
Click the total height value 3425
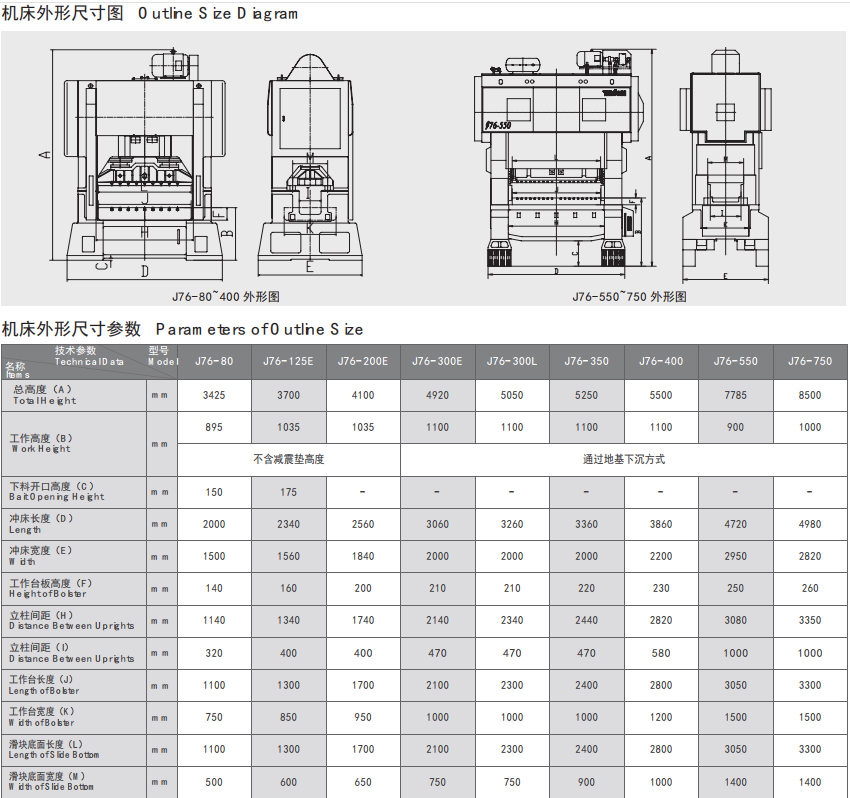point(214,395)
